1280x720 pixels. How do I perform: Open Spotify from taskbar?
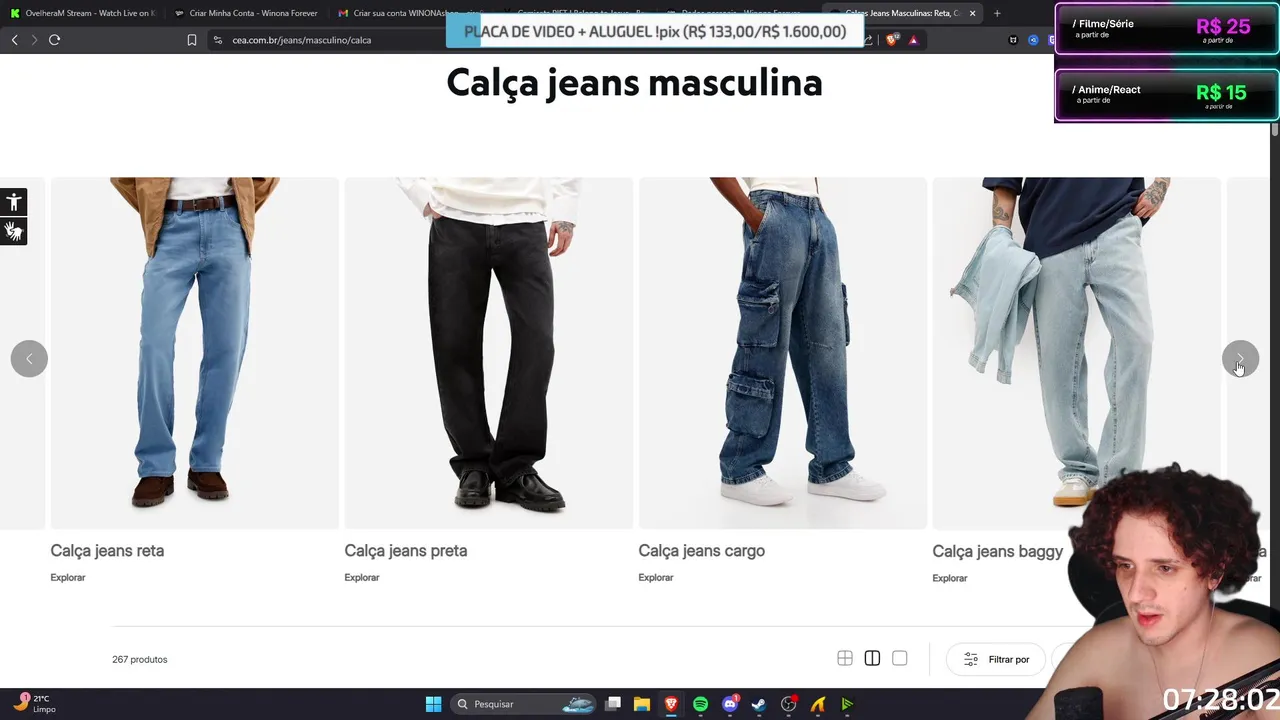(700, 704)
